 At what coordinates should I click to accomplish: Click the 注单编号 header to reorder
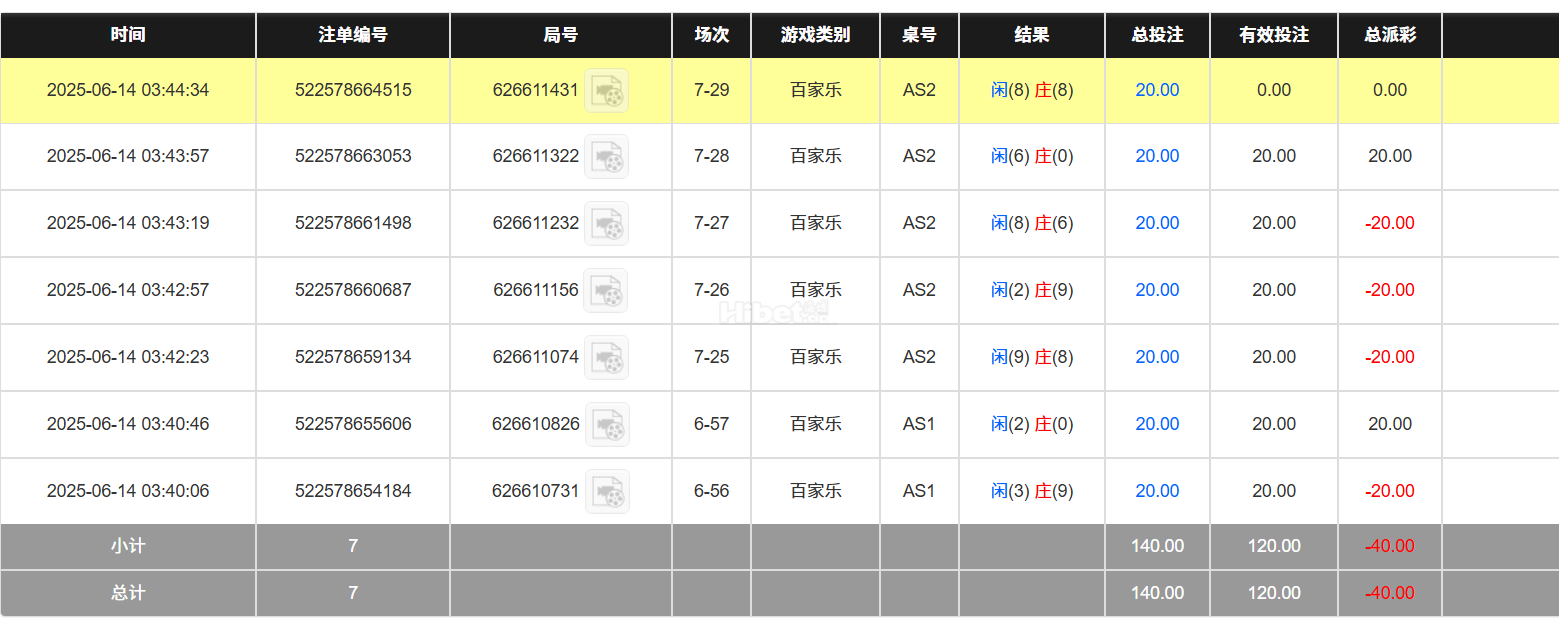352,35
